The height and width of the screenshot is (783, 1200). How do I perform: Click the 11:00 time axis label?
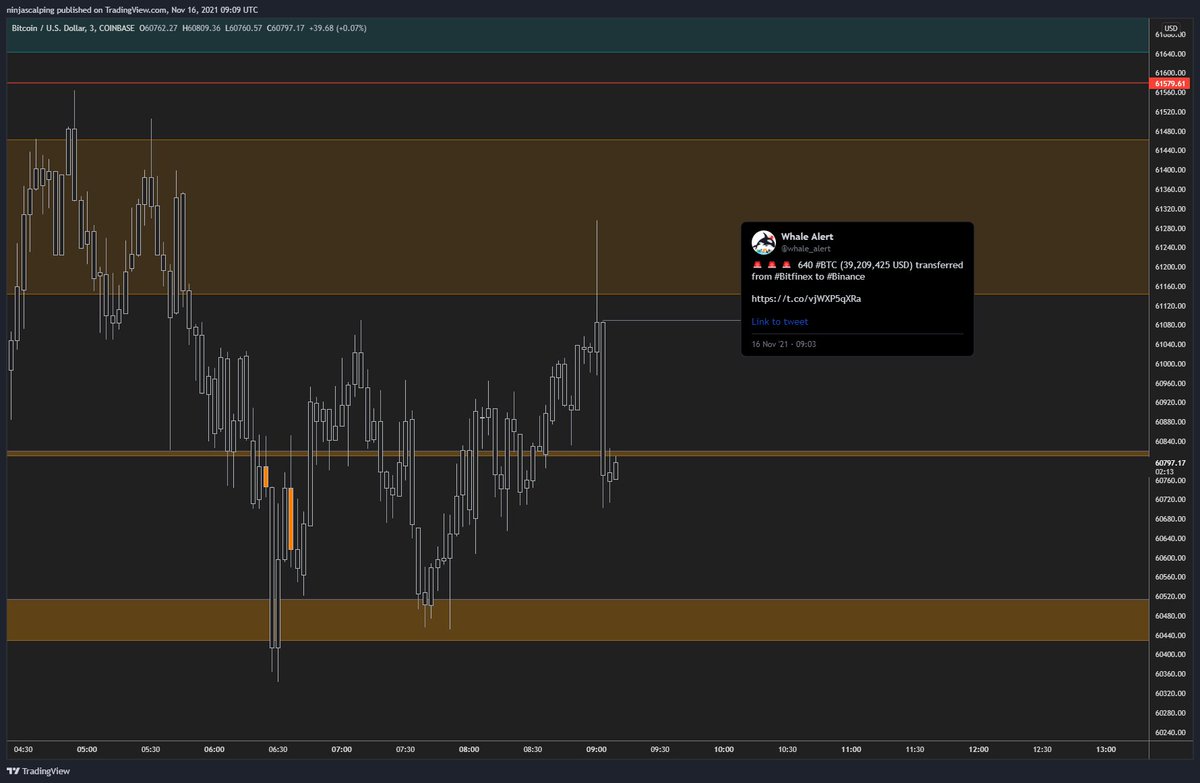click(x=851, y=748)
